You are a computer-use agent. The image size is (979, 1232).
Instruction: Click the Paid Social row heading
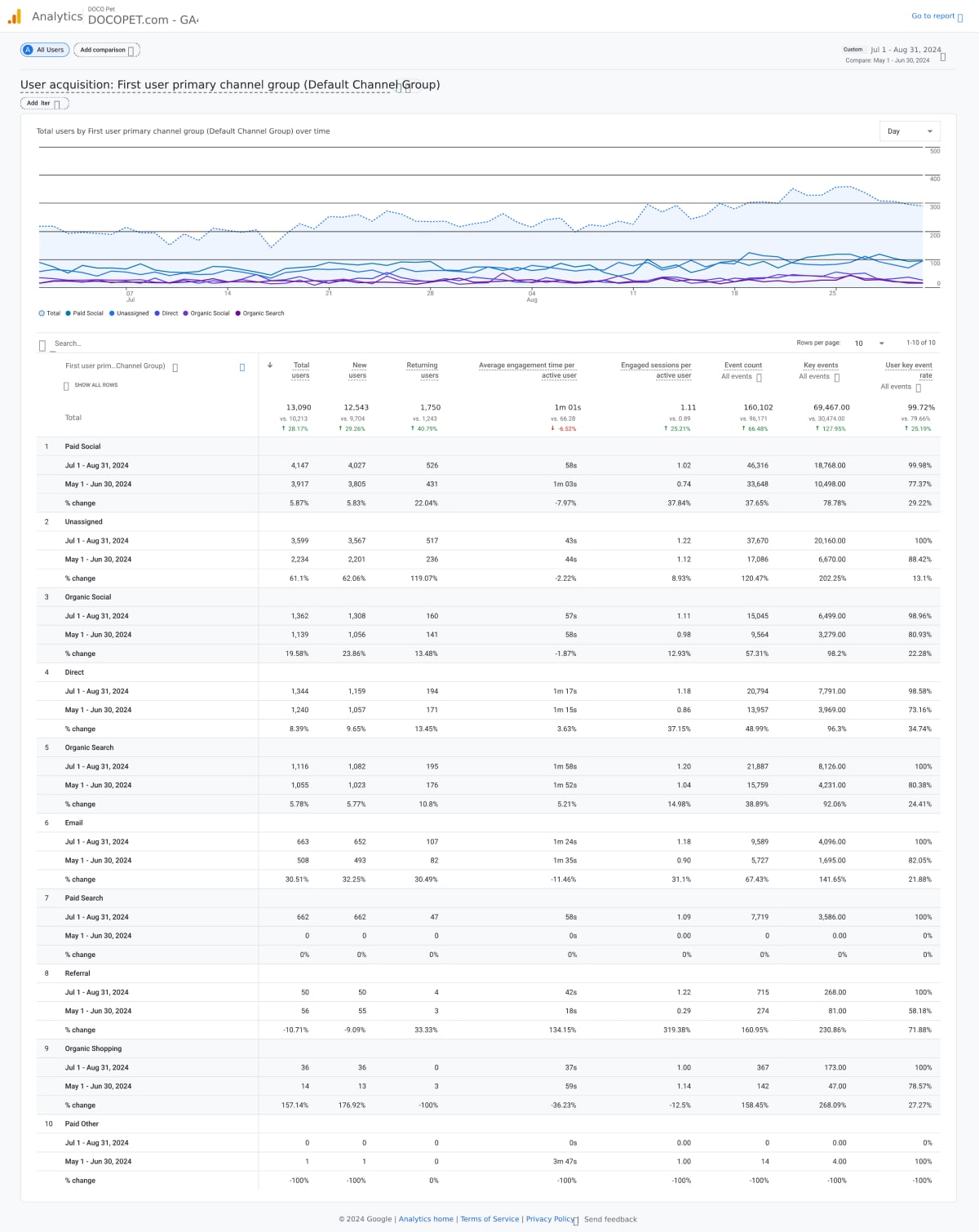coord(83,447)
